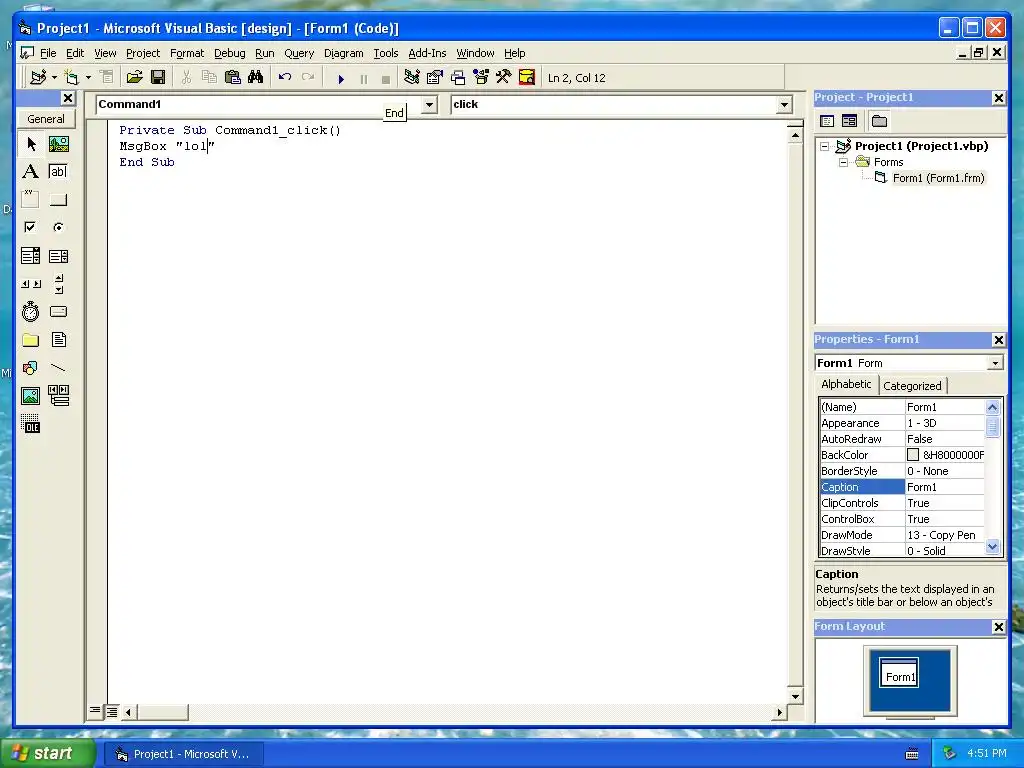The height and width of the screenshot is (768, 1024).
Task: Click View Object in Project panel
Action: 849,121
